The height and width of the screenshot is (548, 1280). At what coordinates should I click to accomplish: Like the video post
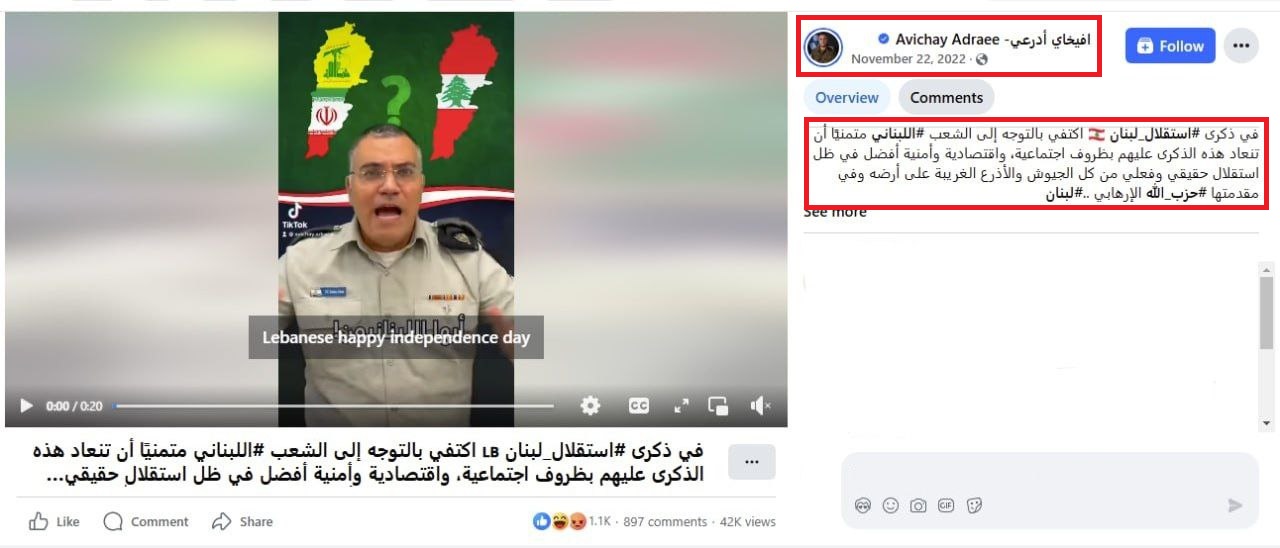tap(54, 521)
